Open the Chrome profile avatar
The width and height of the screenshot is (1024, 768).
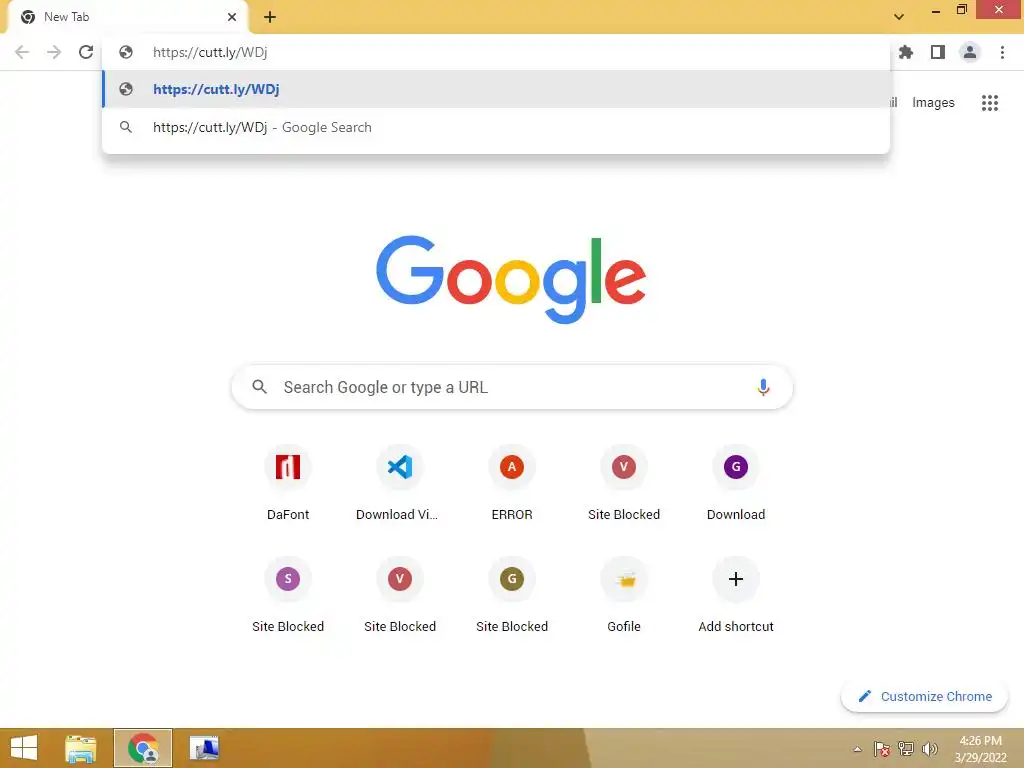[970, 52]
